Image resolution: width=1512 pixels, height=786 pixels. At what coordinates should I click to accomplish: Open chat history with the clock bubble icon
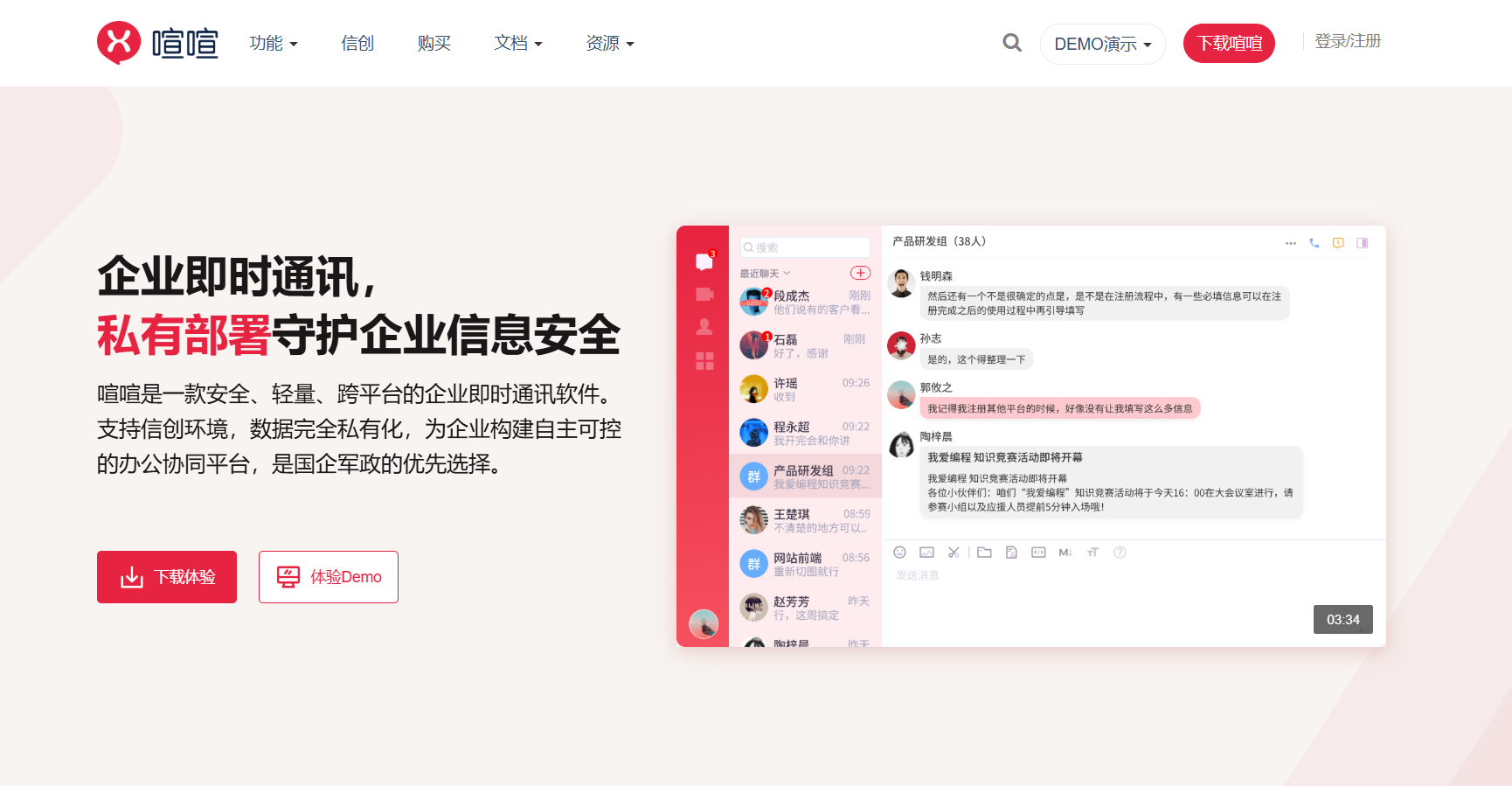[x=1338, y=243]
